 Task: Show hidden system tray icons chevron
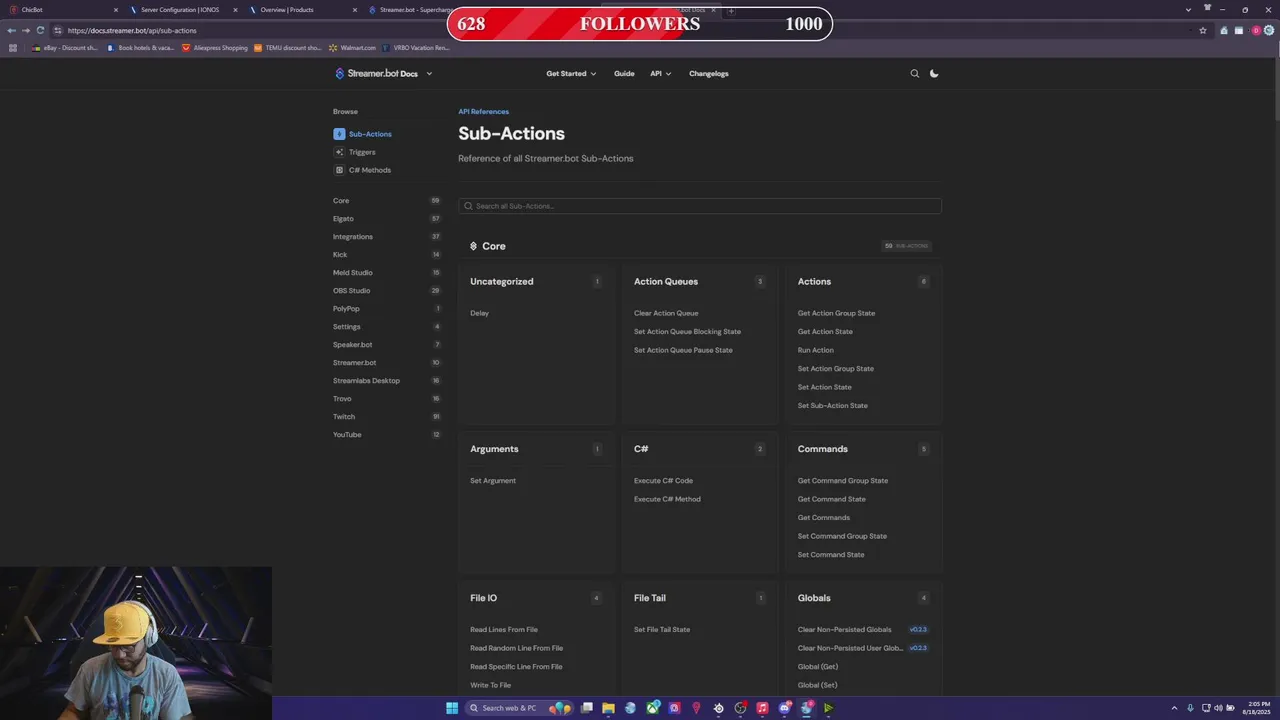click(x=1174, y=708)
